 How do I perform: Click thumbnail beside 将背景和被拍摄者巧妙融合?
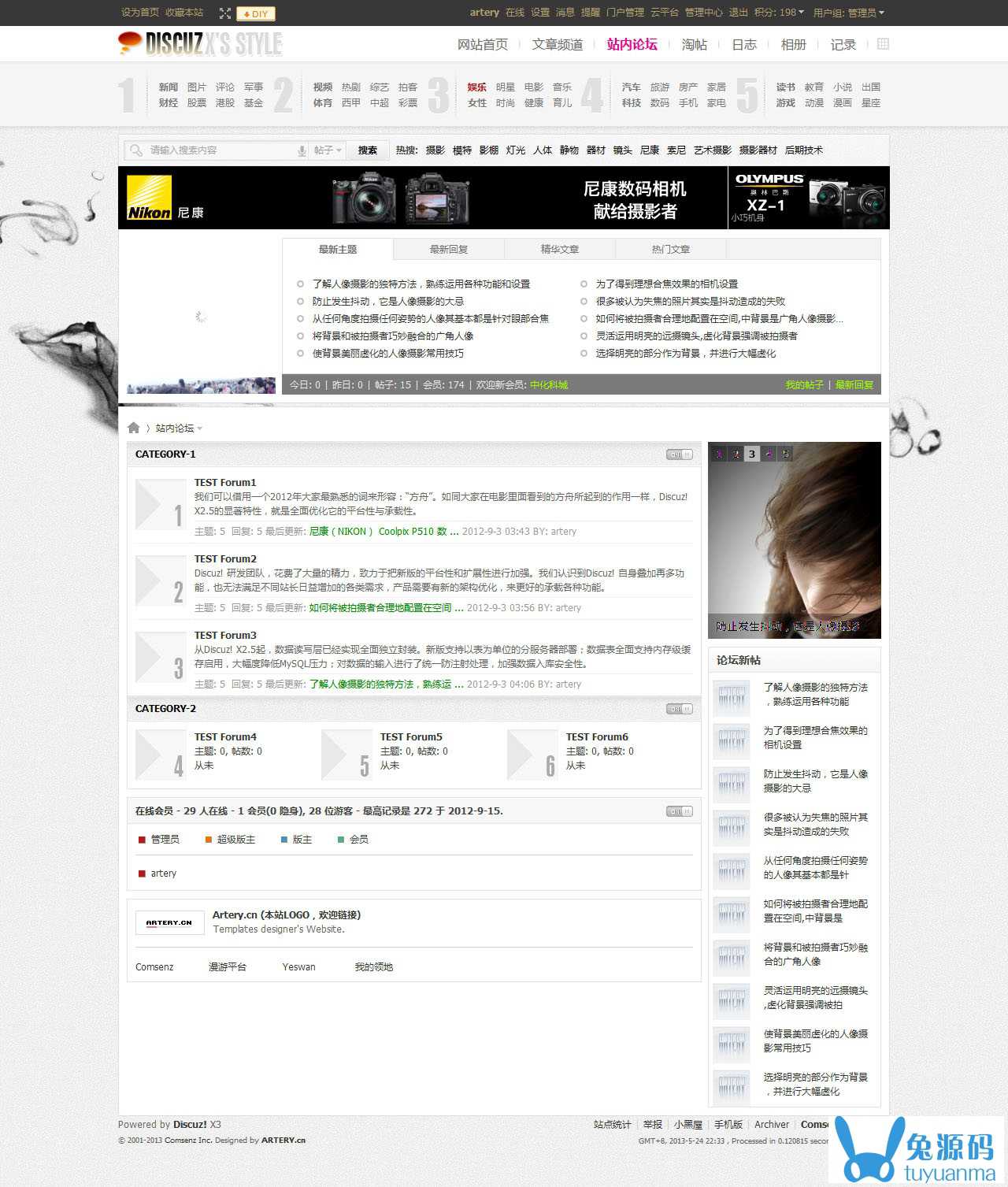pyautogui.click(x=732, y=959)
